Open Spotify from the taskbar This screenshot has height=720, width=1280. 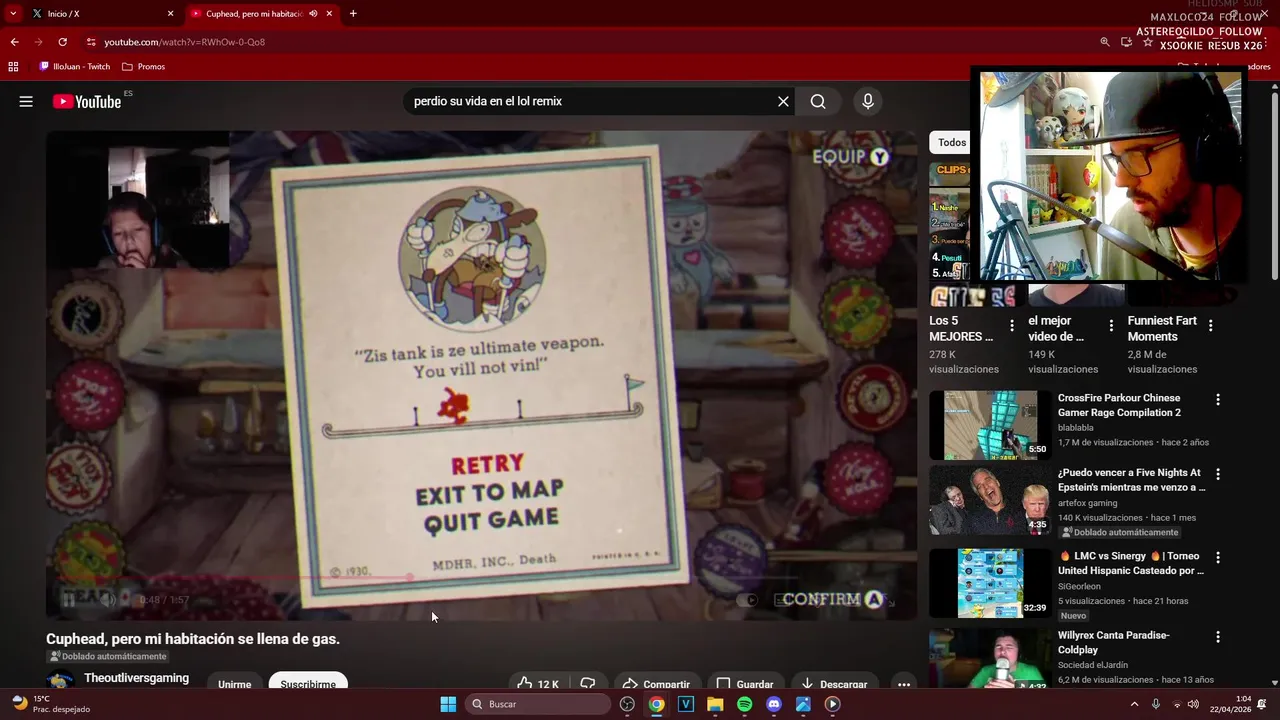point(744,704)
